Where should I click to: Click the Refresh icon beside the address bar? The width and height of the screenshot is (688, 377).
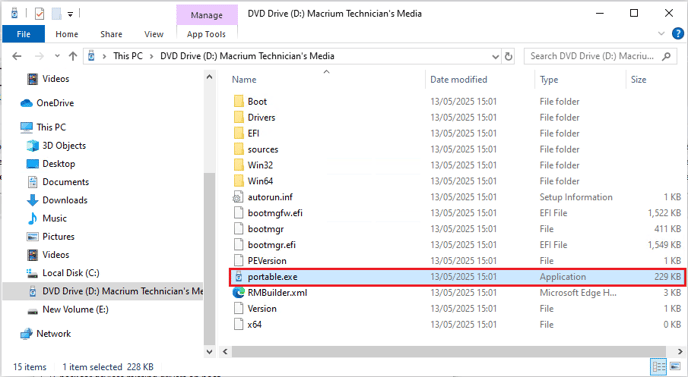(x=508, y=56)
